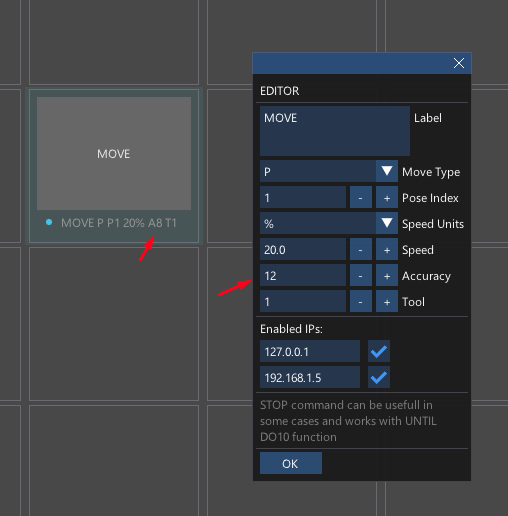Increase Accuracy with plus button
This screenshot has height=516, width=508.
(x=387, y=275)
